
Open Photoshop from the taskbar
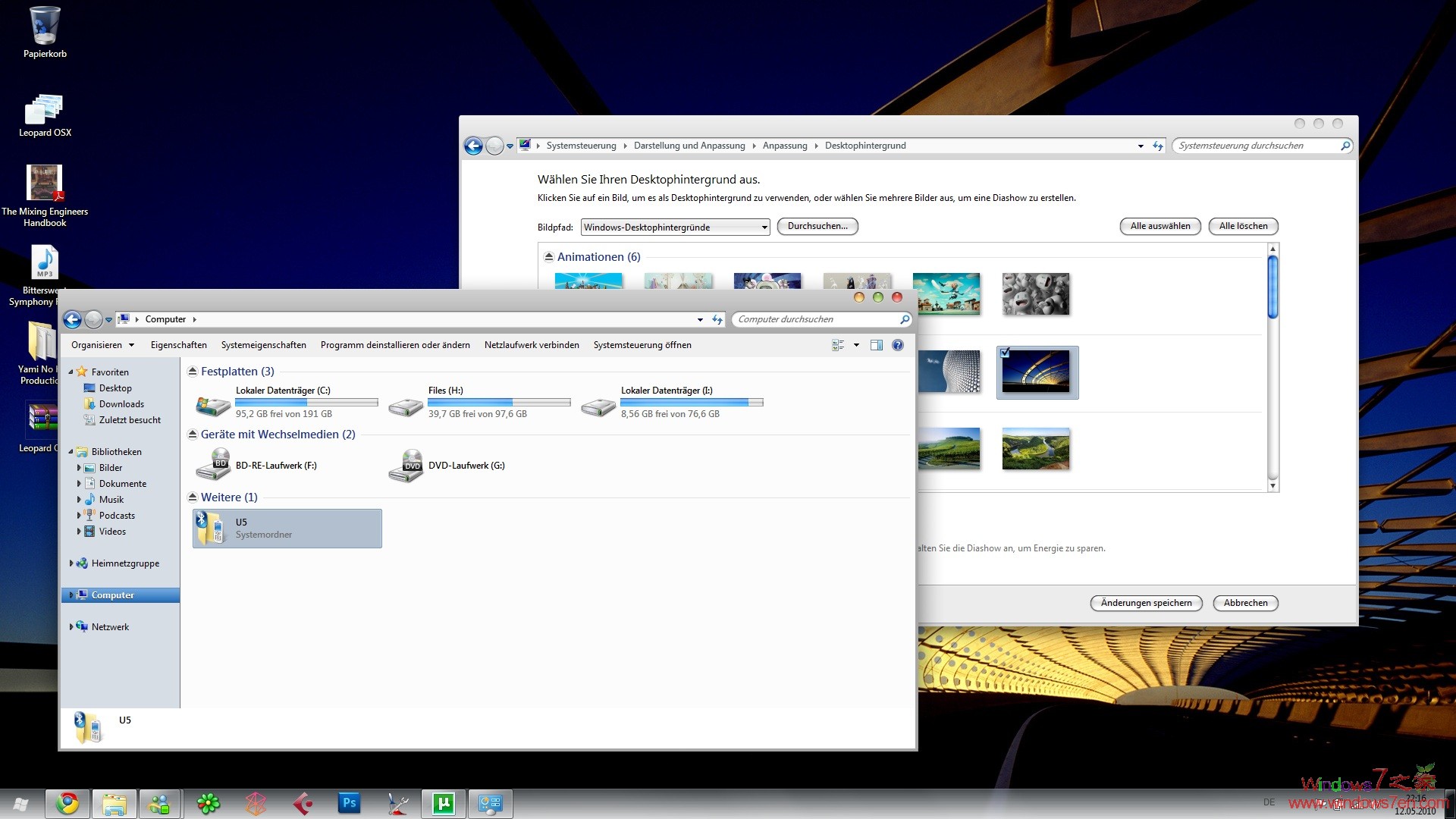point(349,803)
